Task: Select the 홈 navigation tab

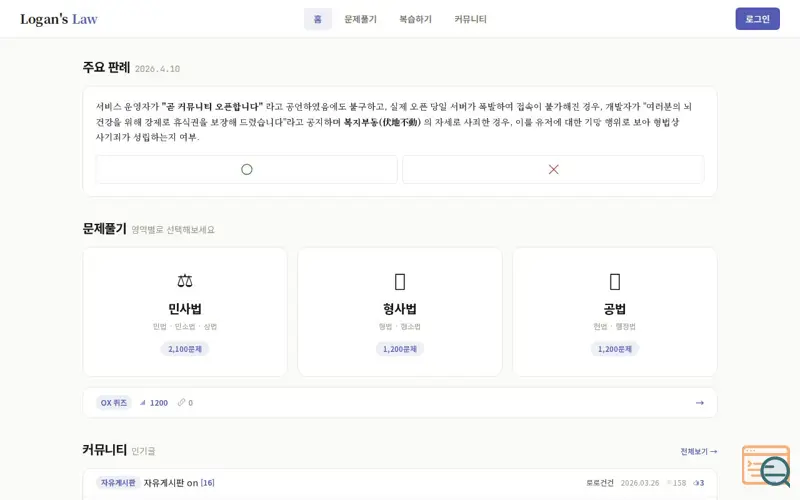Action: 318,19
